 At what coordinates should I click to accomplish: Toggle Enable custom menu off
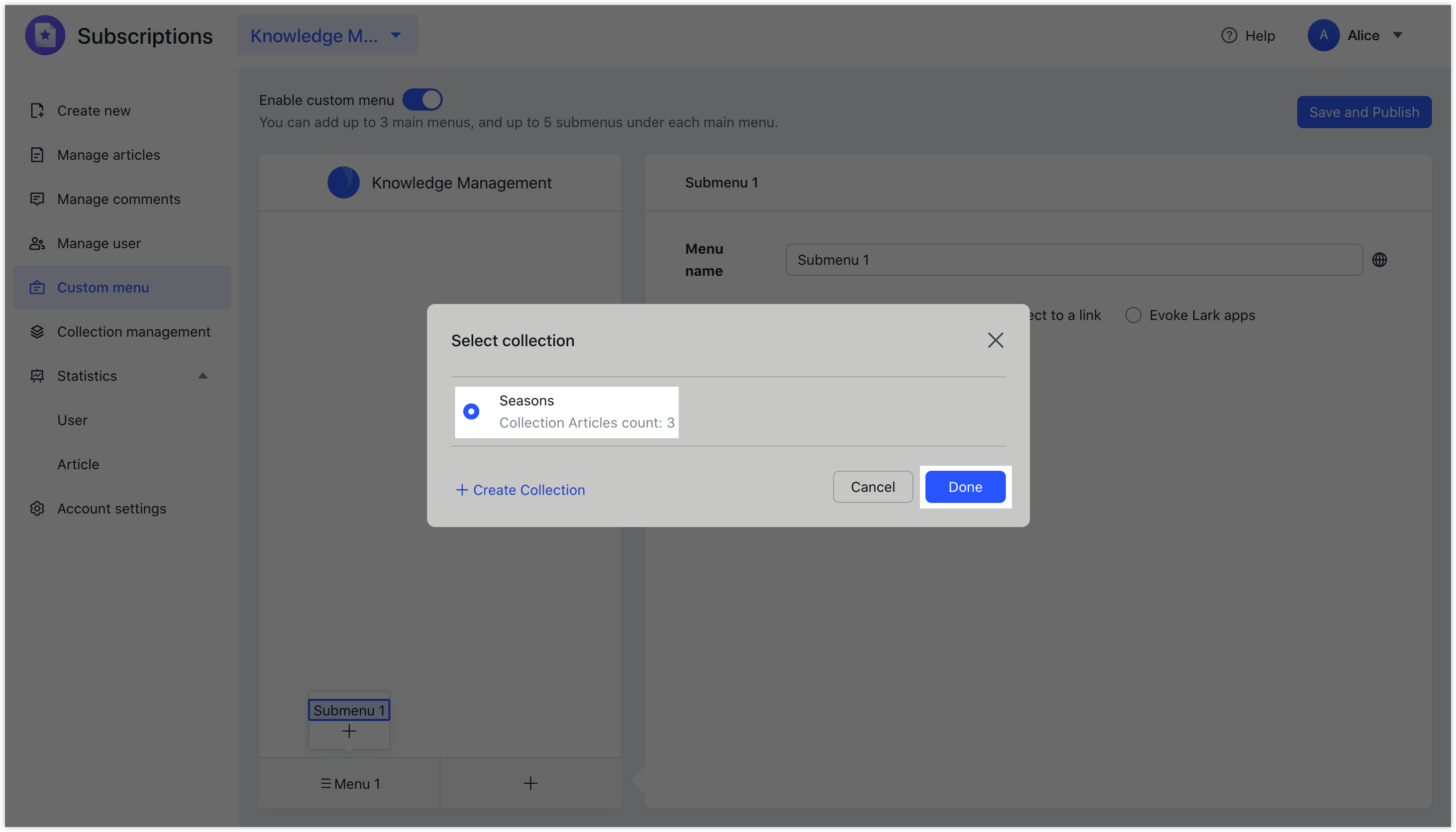pyautogui.click(x=423, y=99)
